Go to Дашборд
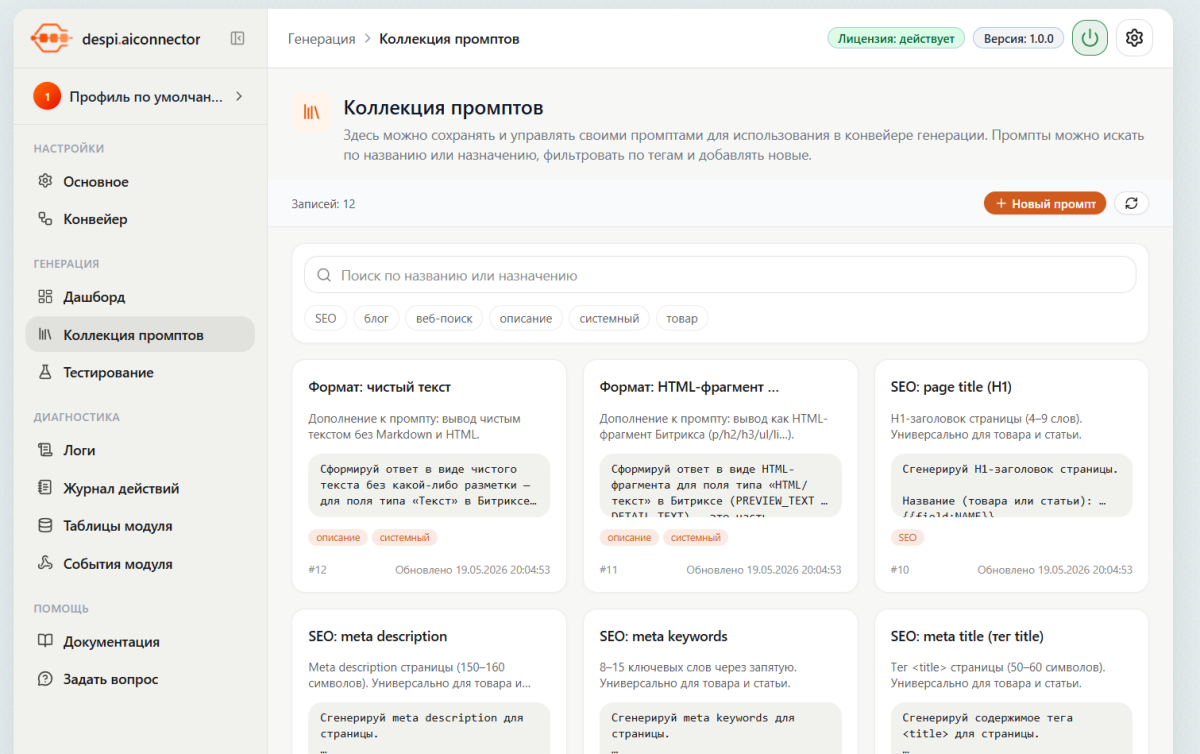 tap(140, 297)
